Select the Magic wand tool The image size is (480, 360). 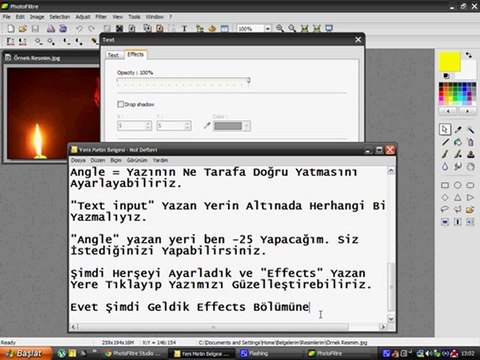coord(471,130)
